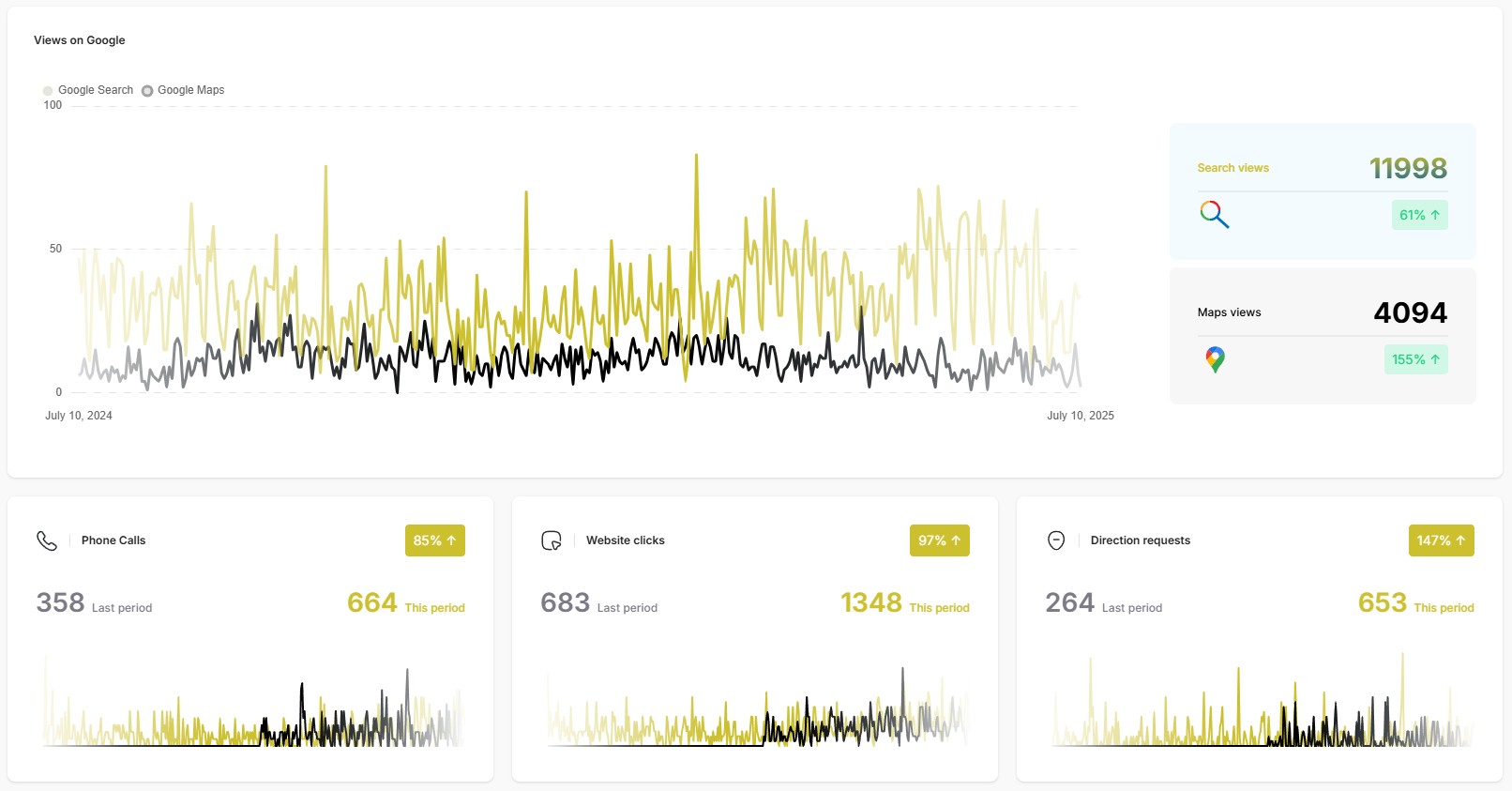Click the Google Maps legend circle marker

147,91
